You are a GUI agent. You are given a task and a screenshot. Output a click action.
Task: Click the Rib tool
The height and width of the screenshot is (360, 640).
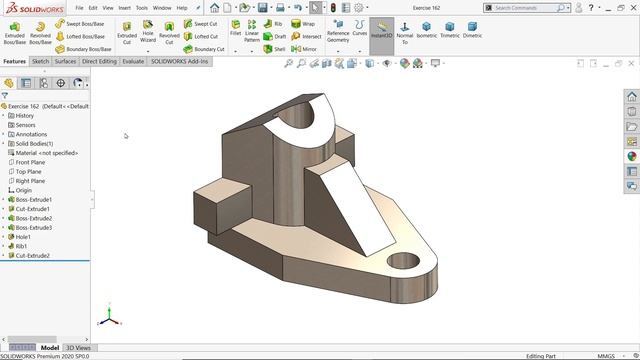tap(273, 24)
